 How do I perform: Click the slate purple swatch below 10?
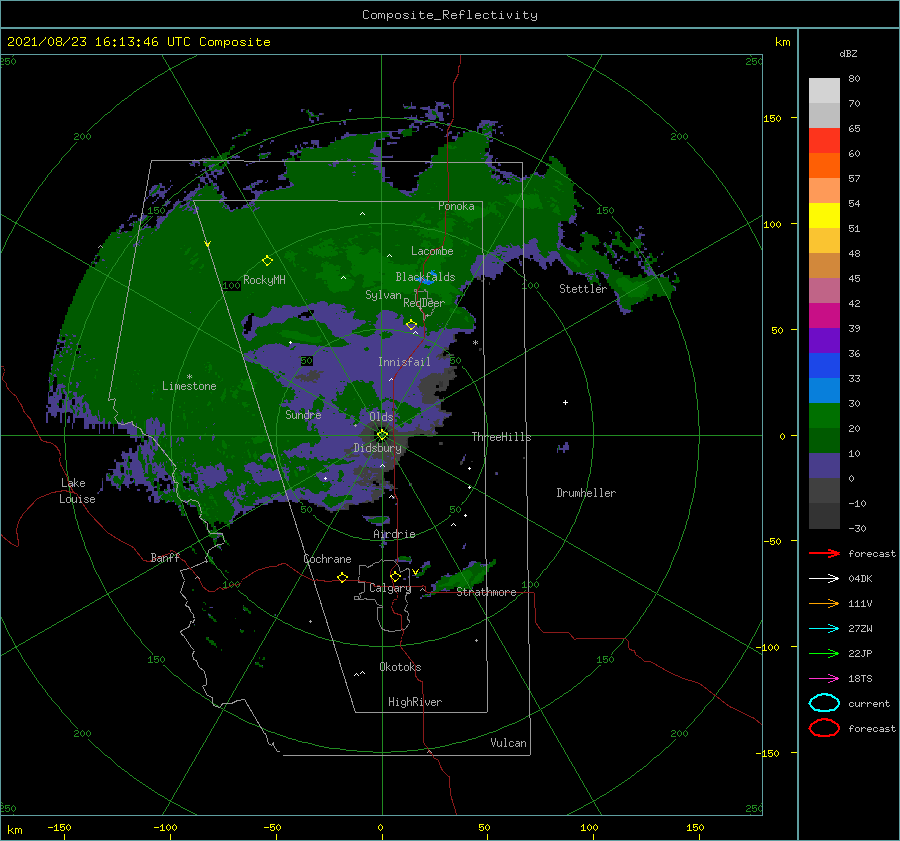pyautogui.click(x=824, y=466)
